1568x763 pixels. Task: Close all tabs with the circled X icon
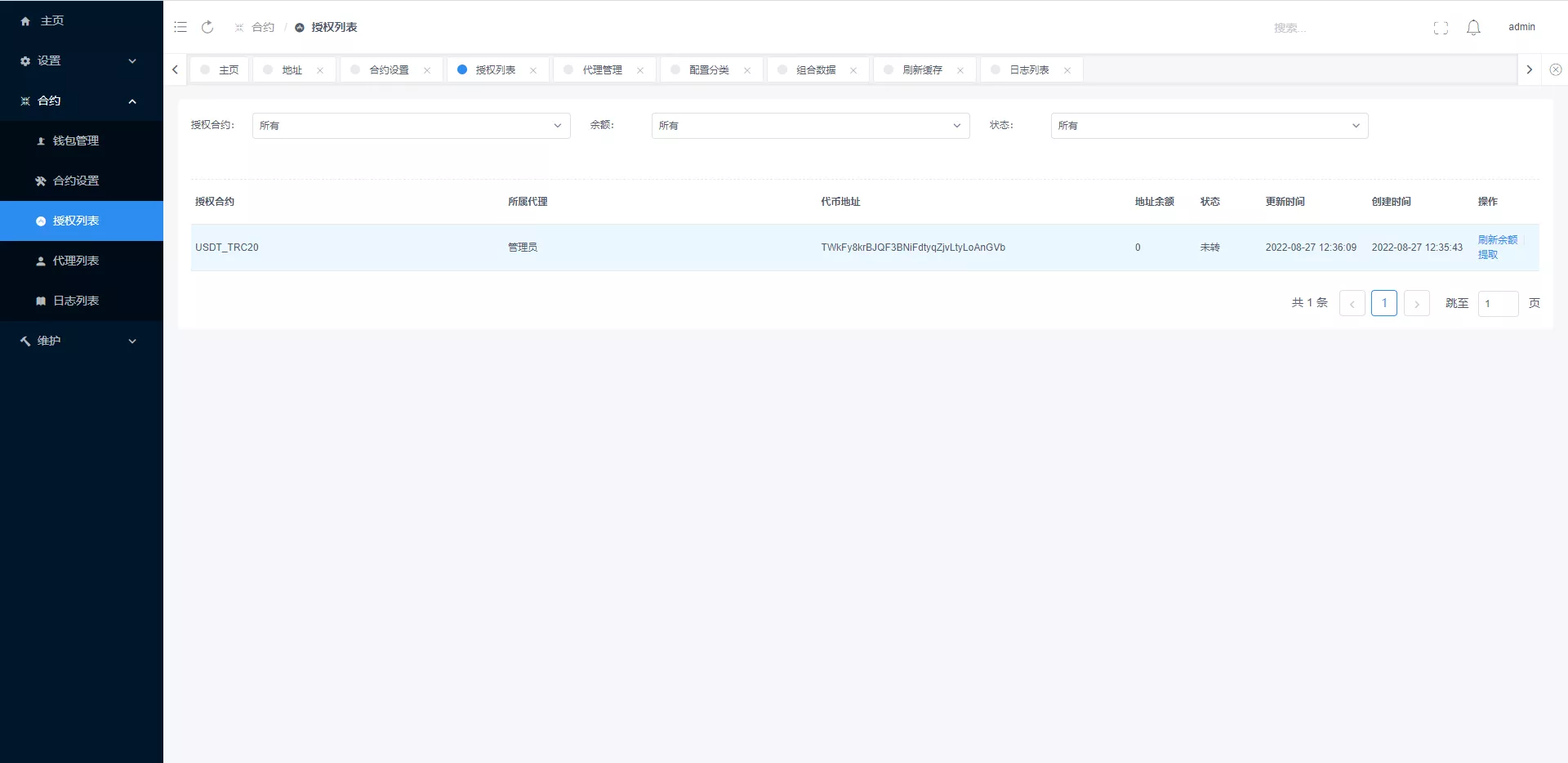coord(1556,70)
